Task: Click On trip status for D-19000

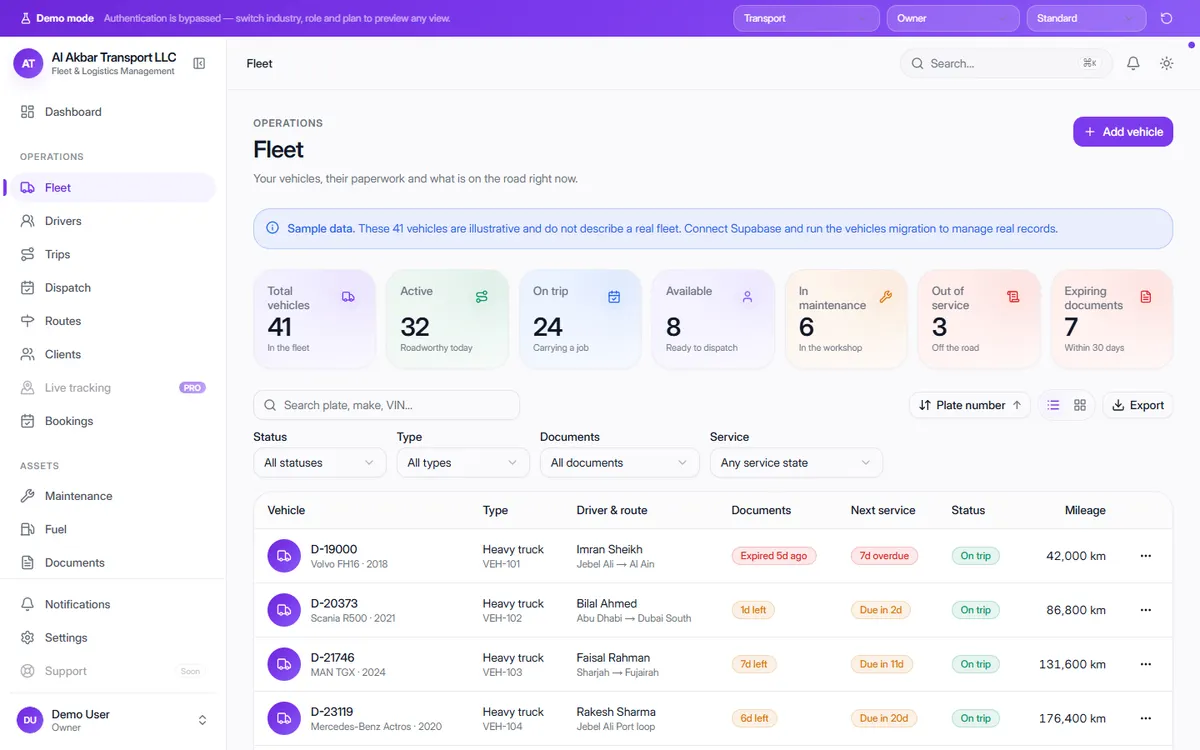Action: 976,556
